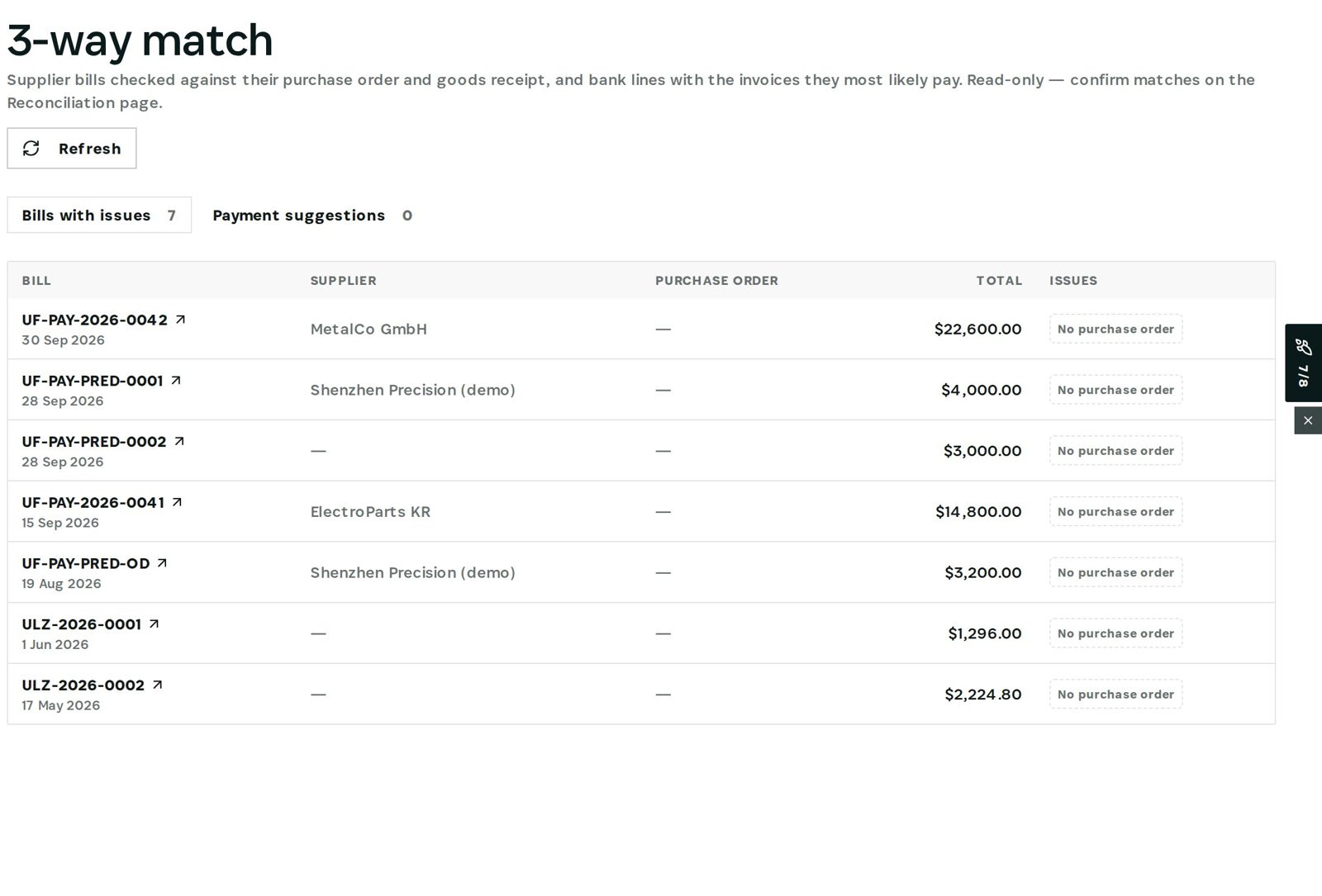Click No purchase order badge in ULZ-2026-0002 row
The width and height of the screenshot is (1322, 896).
click(x=1115, y=695)
